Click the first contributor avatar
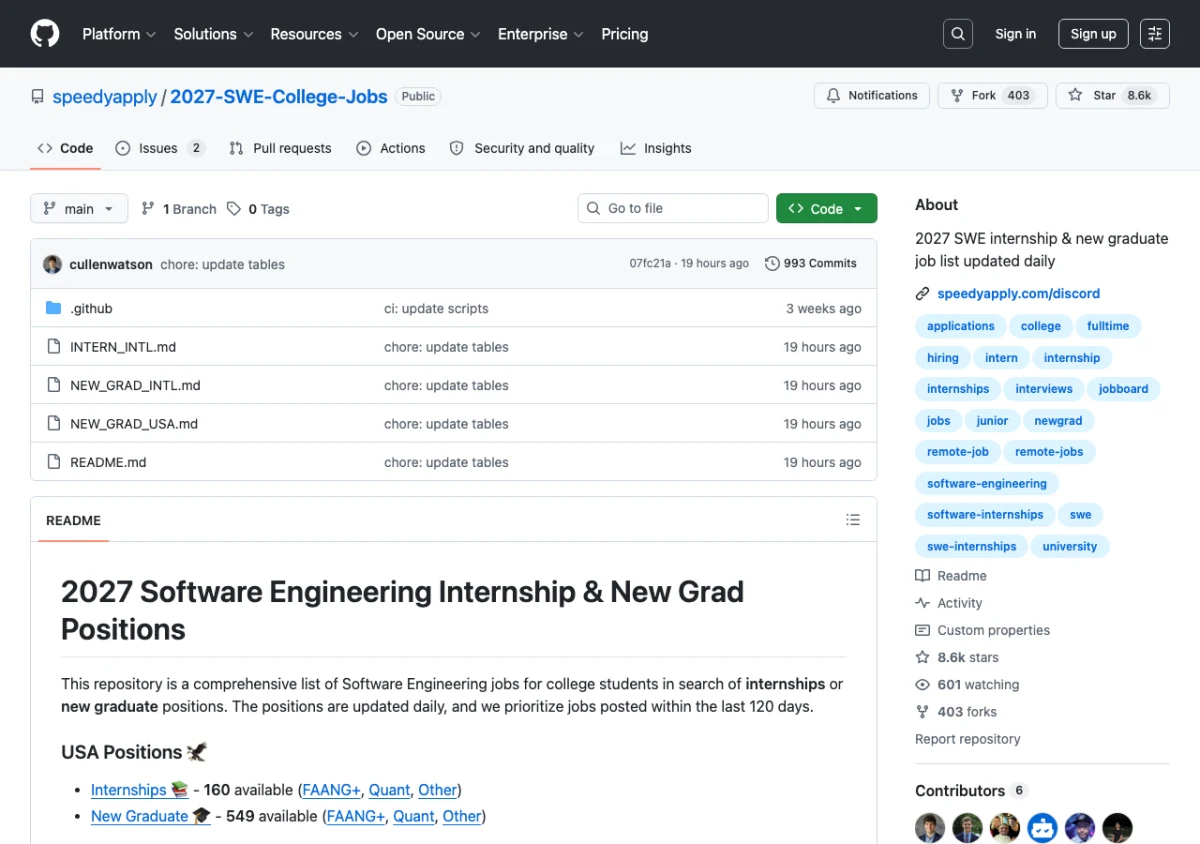Image resolution: width=1200 pixels, height=844 pixels. pos(930,828)
